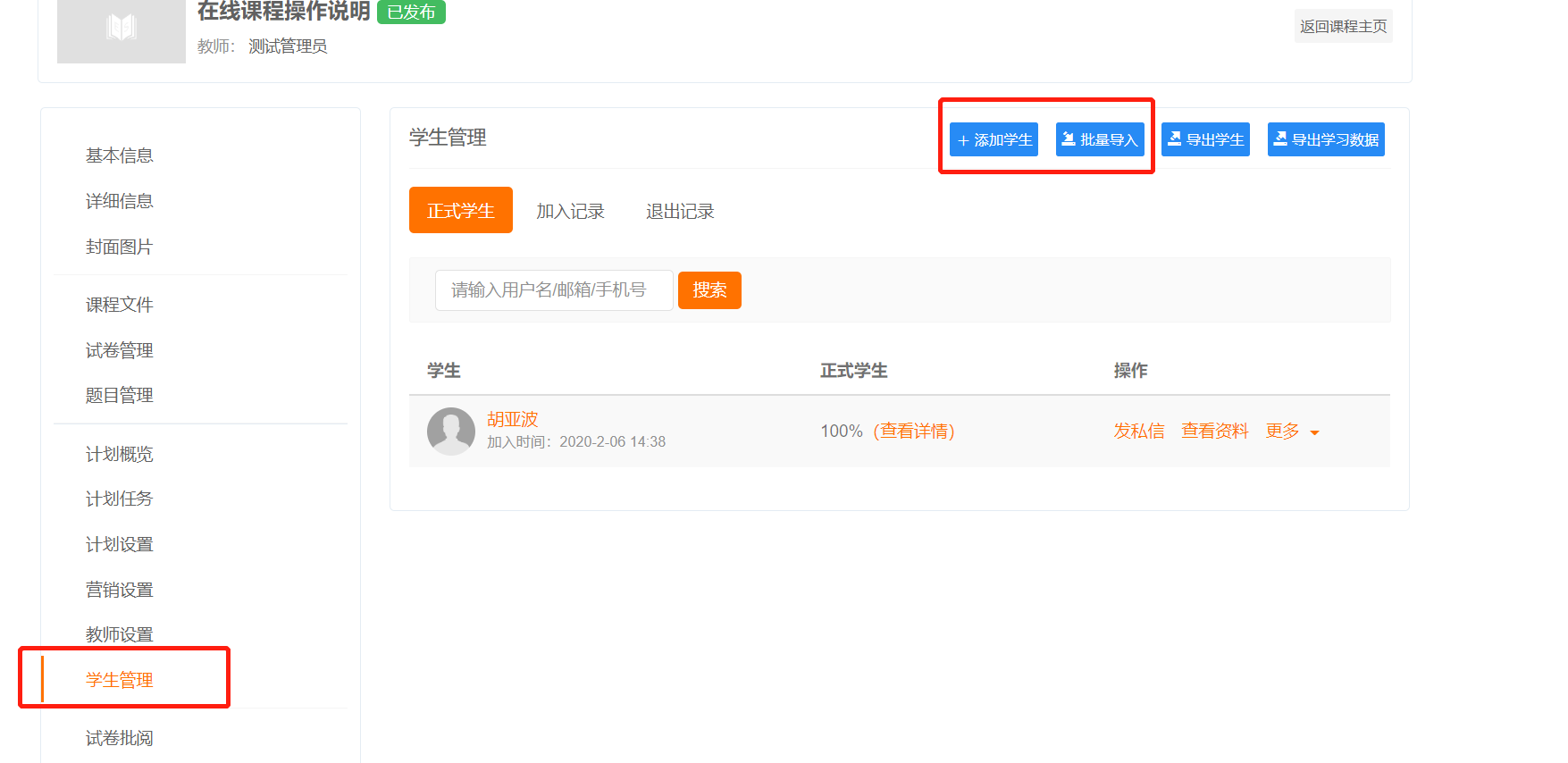Click the 添加学生 button
Viewport: 1568px width, 763px height.
click(994, 139)
